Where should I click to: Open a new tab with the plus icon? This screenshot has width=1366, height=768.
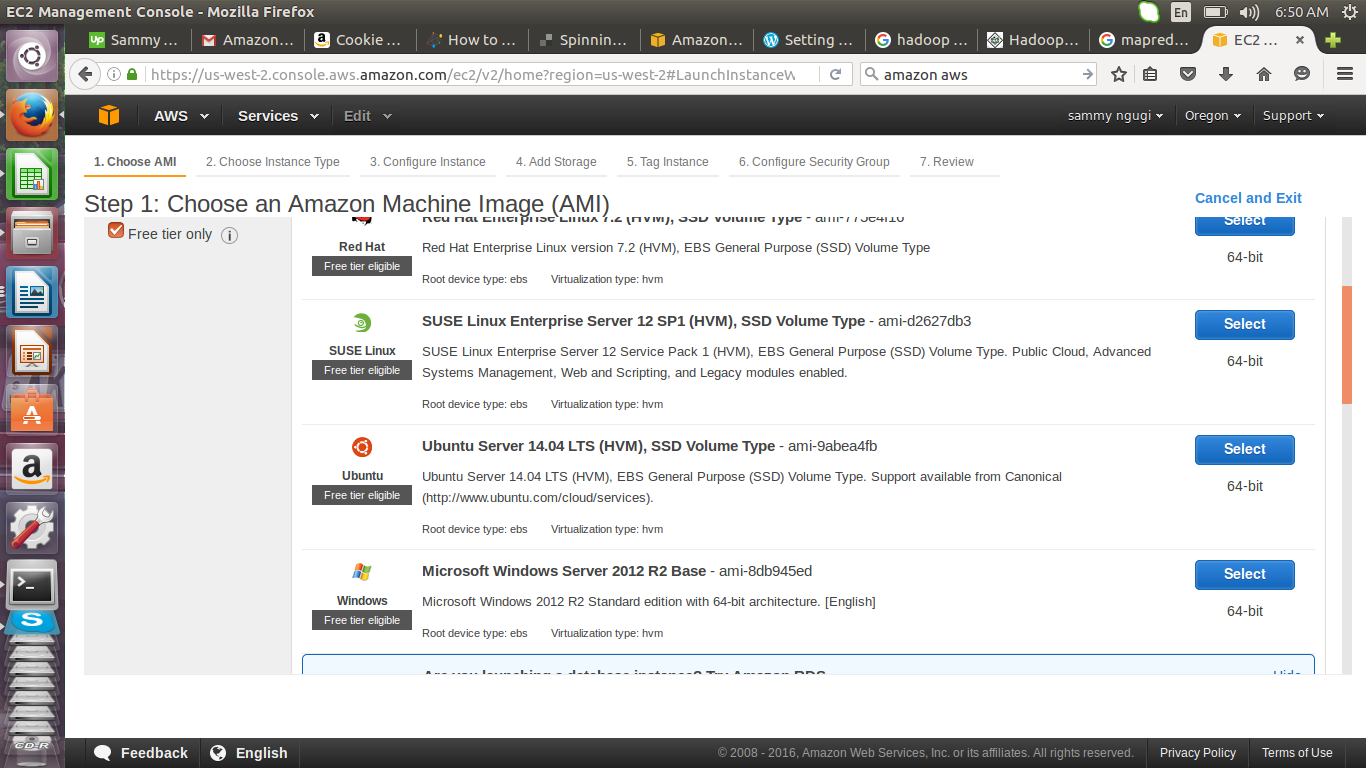point(1332,40)
